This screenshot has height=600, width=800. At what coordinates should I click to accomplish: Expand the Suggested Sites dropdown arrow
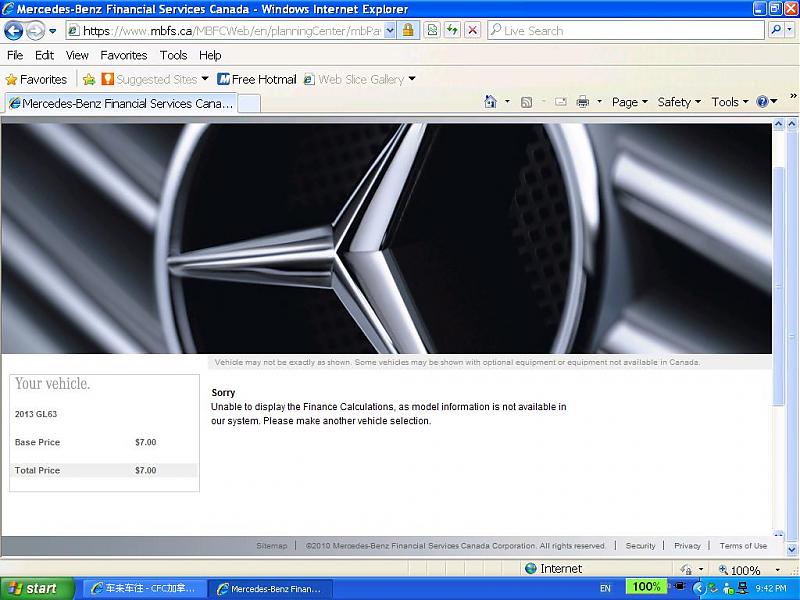(x=205, y=79)
